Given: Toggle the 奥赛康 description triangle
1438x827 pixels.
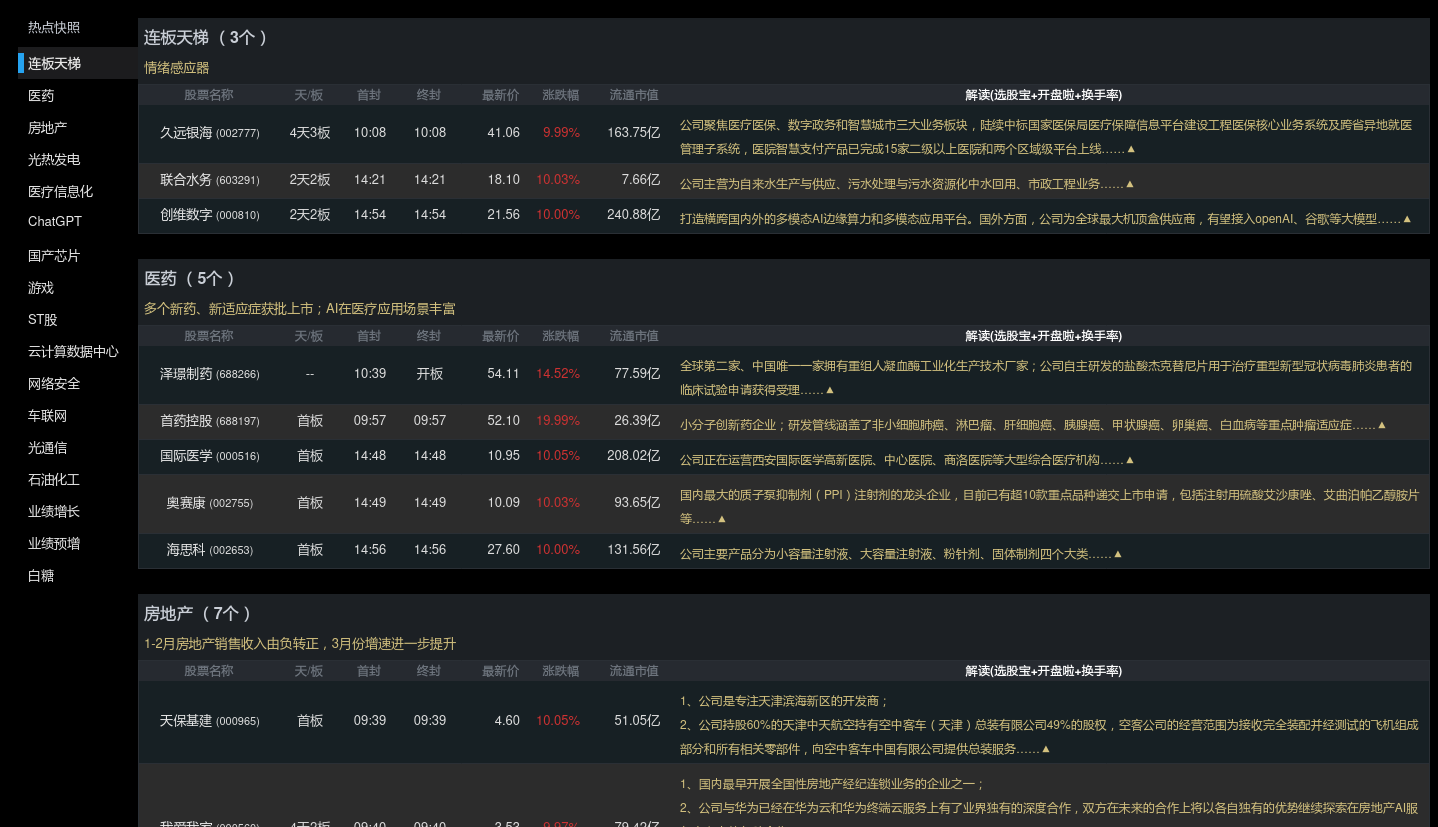Looking at the screenshot, I should coord(722,519).
